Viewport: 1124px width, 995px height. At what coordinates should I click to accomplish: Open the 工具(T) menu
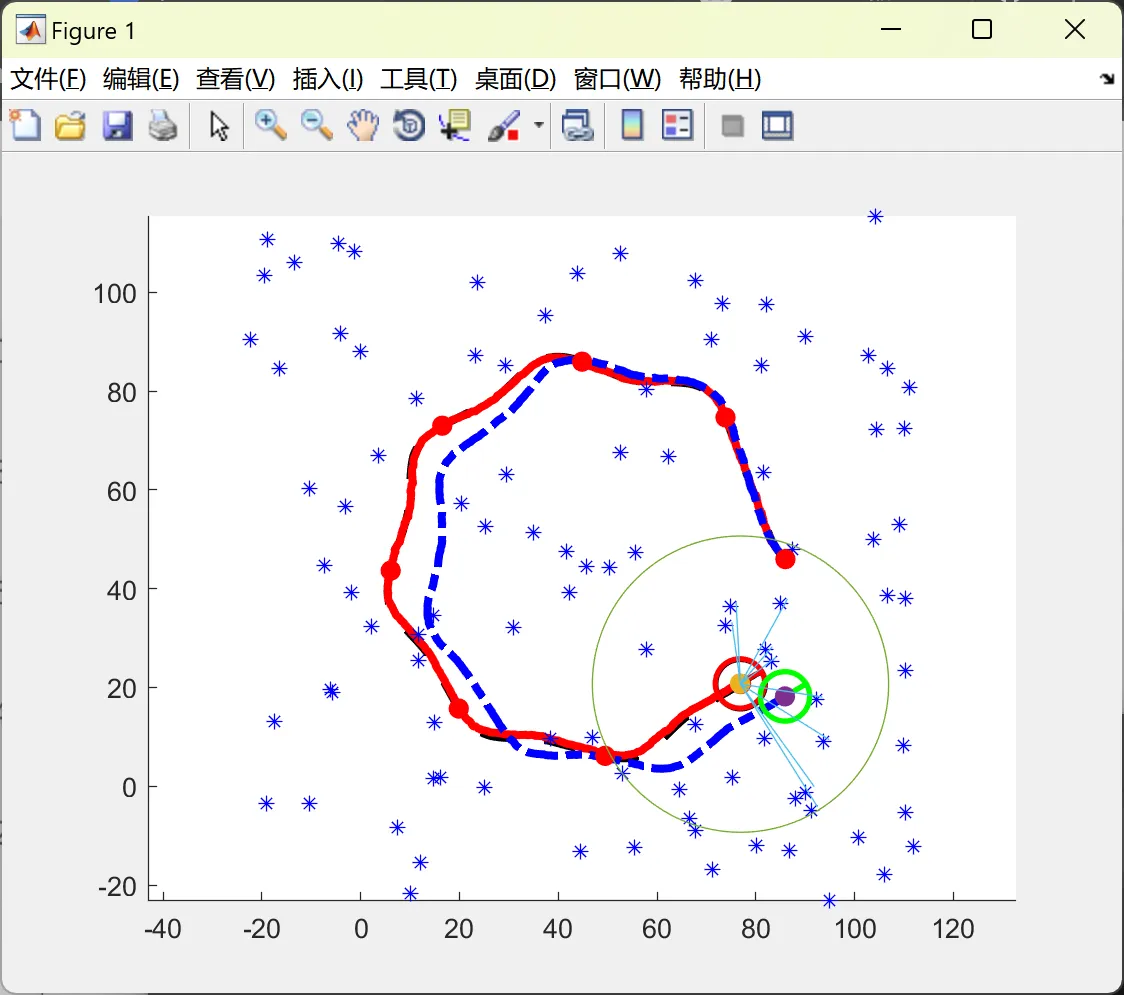coord(419,79)
